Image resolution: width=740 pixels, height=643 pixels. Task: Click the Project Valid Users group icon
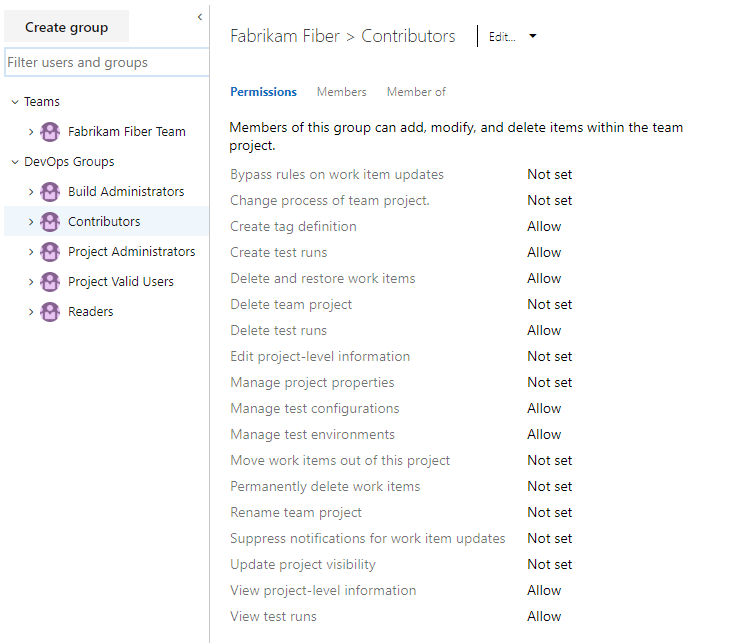pyautogui.click(x=50, y=282)
